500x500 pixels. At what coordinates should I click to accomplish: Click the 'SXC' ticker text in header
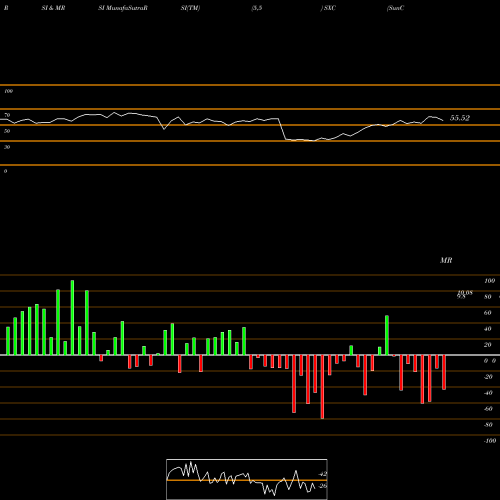pyautogui.click(x=329, y=8)
